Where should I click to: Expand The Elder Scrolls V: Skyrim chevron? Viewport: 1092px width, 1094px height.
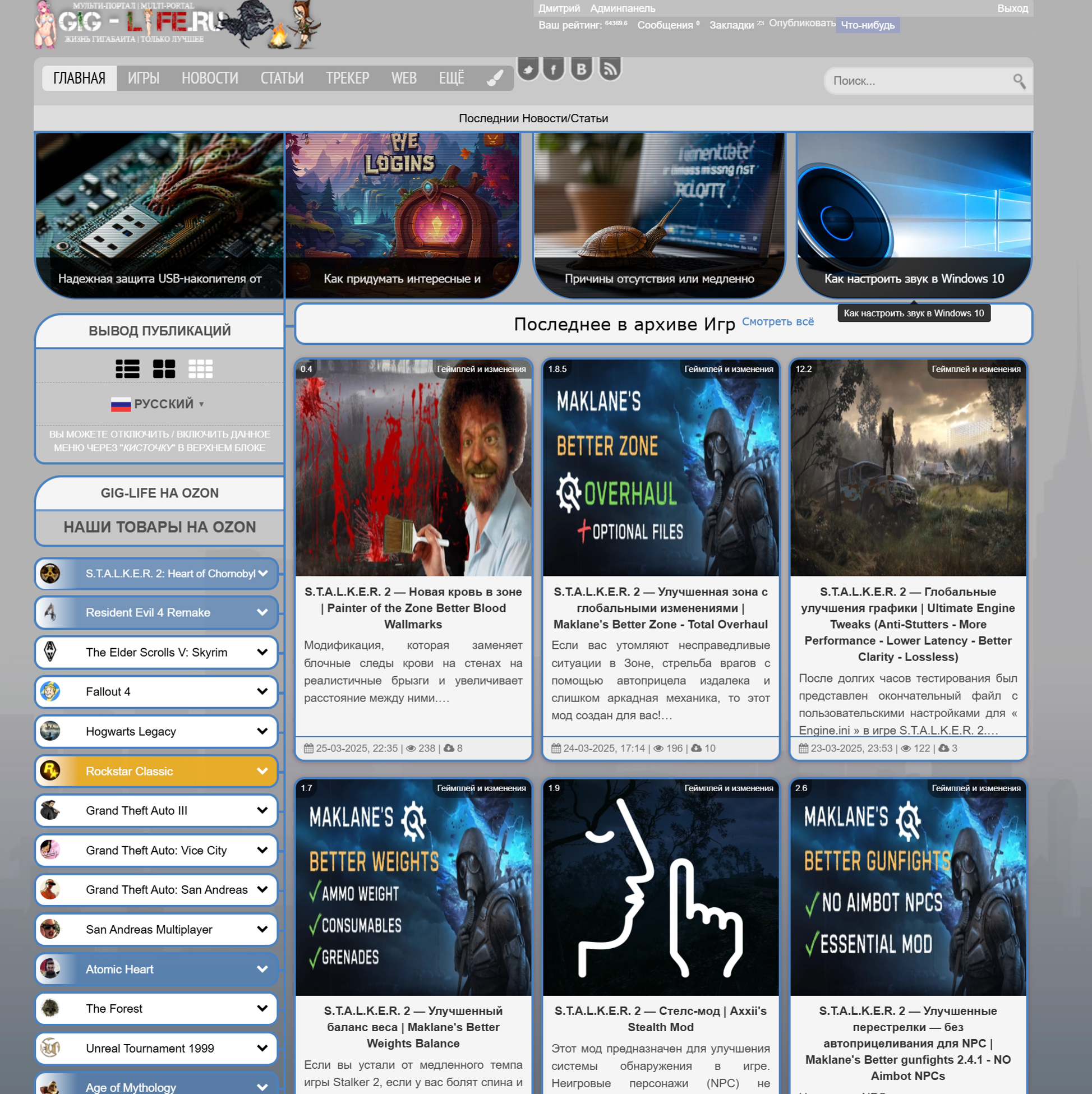(x=262, y=652)
